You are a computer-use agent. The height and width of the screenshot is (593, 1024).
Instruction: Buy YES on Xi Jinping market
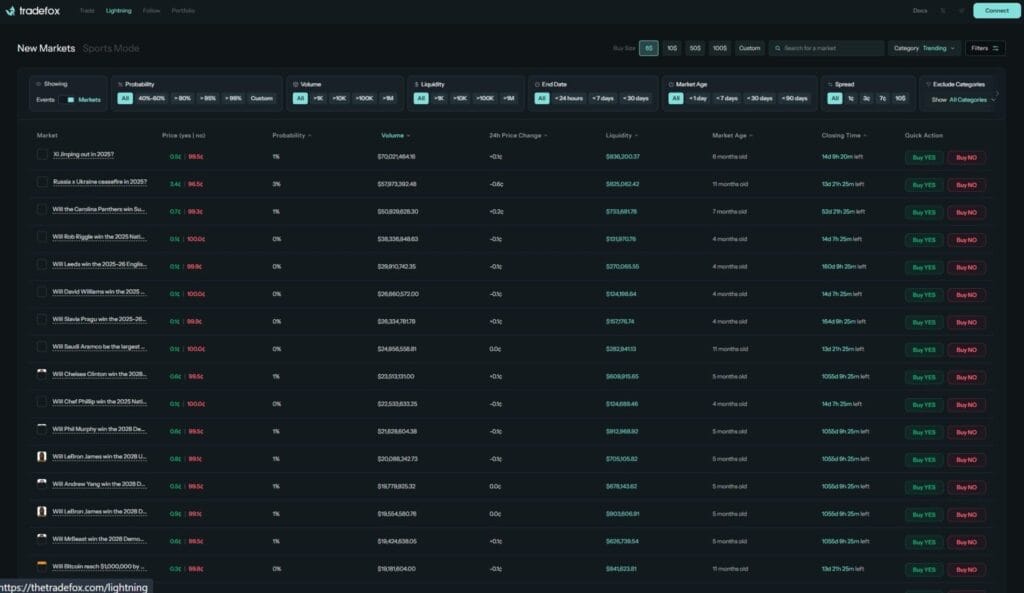tap(922, 157)
